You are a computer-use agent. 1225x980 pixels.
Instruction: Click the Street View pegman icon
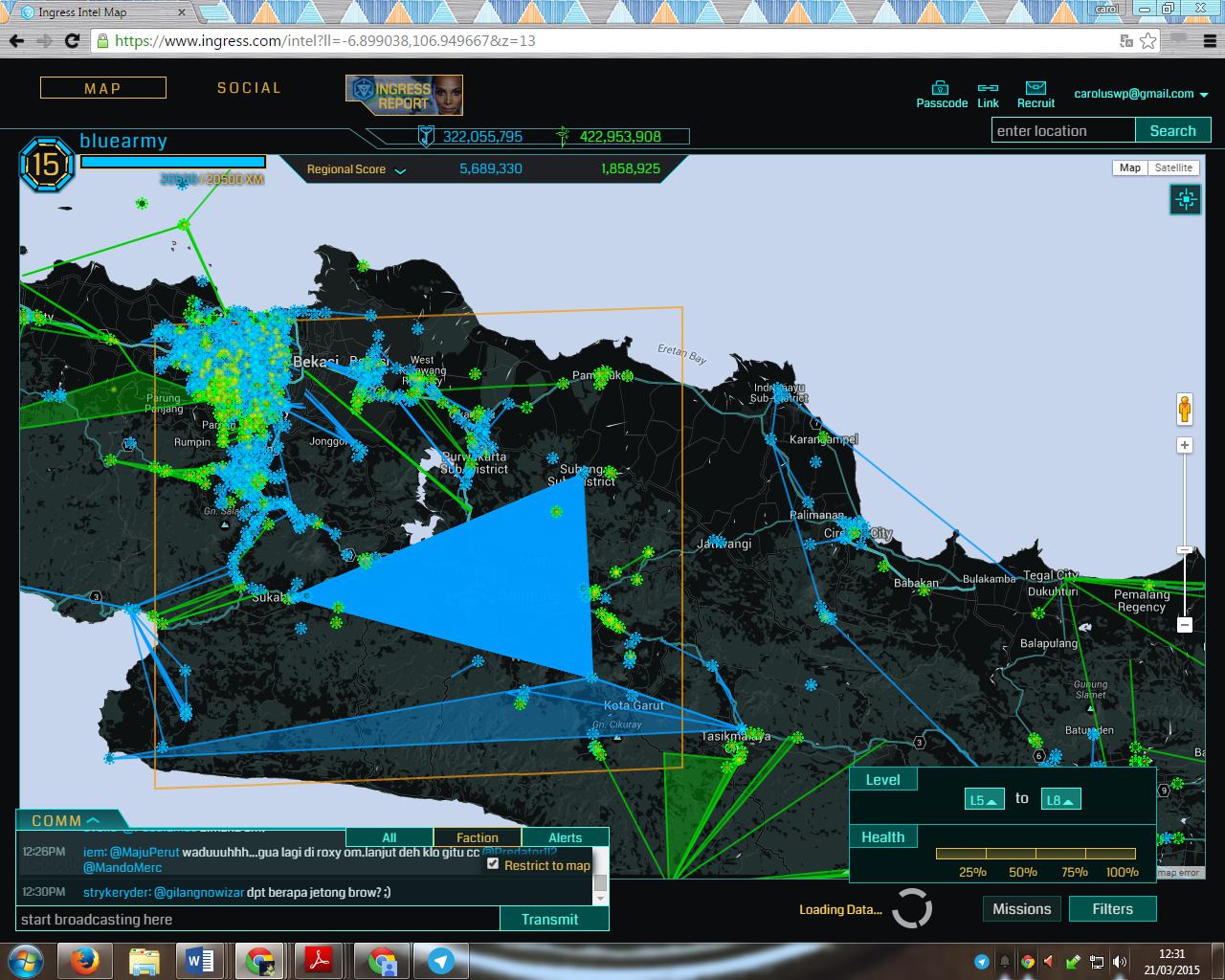click(x=1185, y=410)
